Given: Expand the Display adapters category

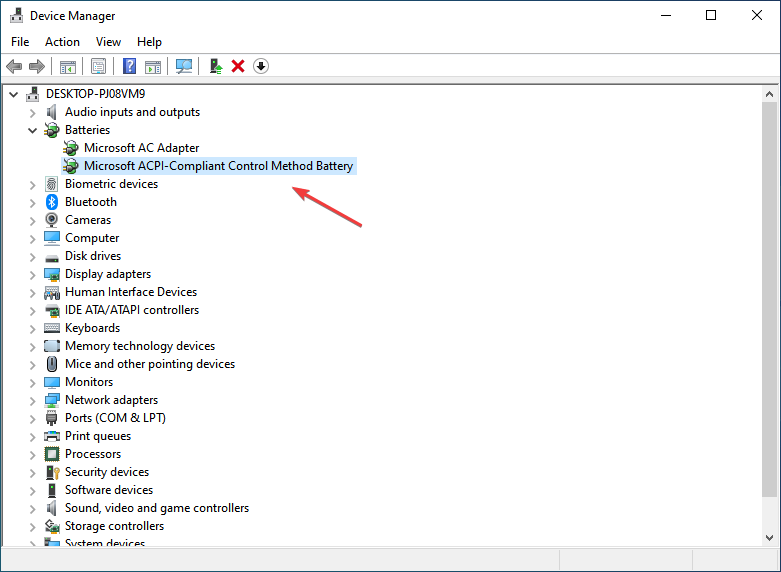Looking at the screenshot, I should click(x=32, y=275).
